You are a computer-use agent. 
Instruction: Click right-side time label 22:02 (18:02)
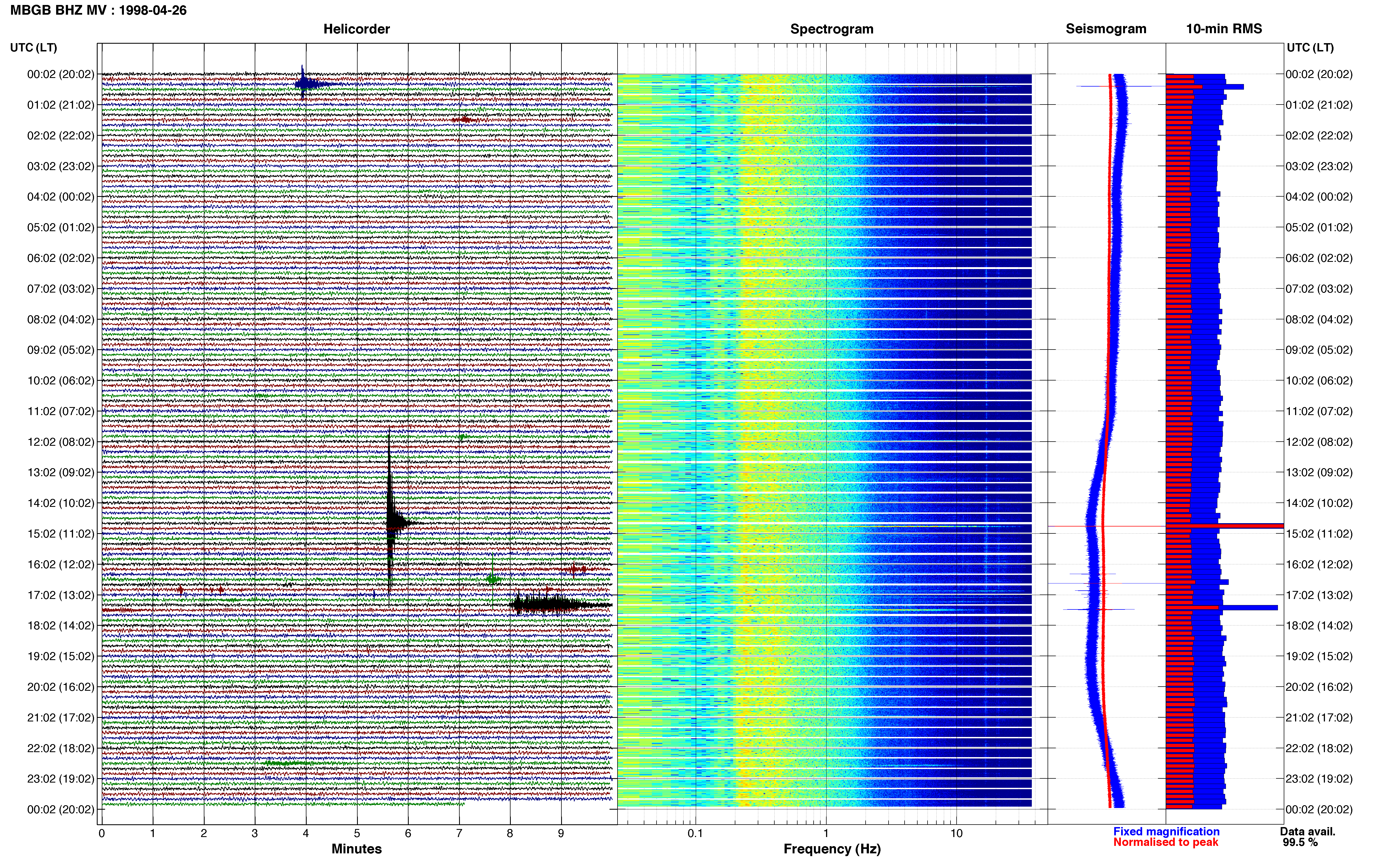(1319, 748)
